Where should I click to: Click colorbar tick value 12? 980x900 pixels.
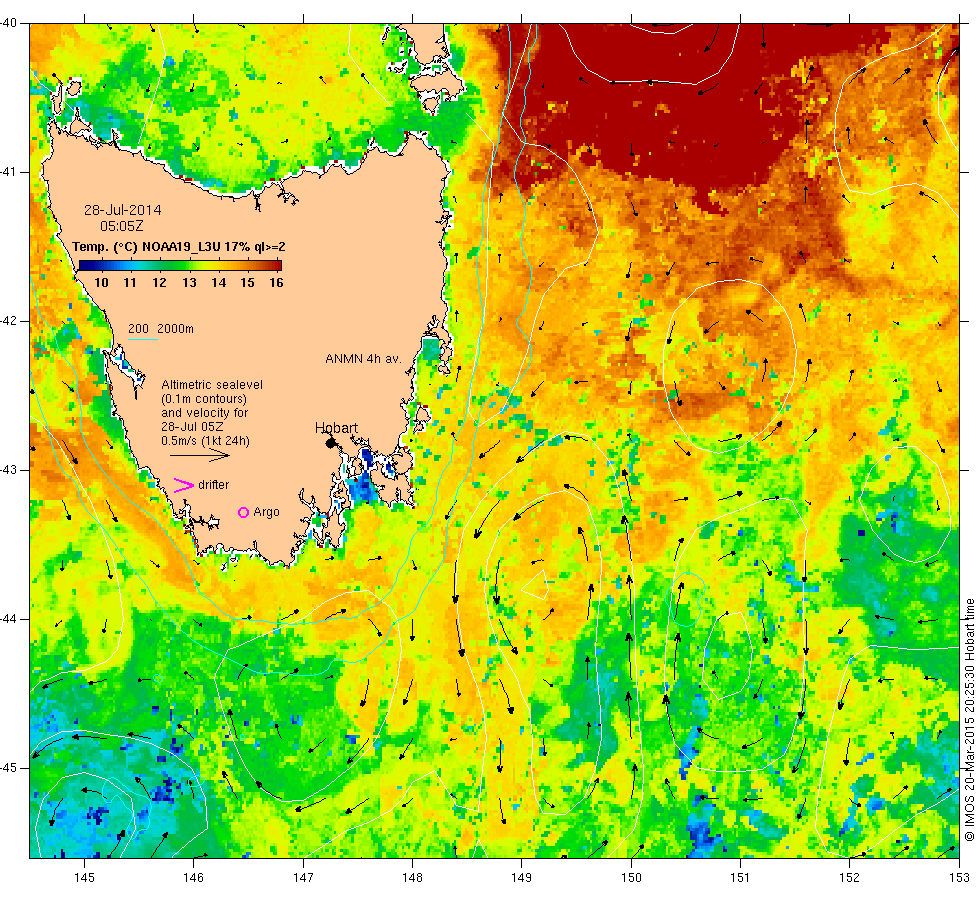(159, 283)
